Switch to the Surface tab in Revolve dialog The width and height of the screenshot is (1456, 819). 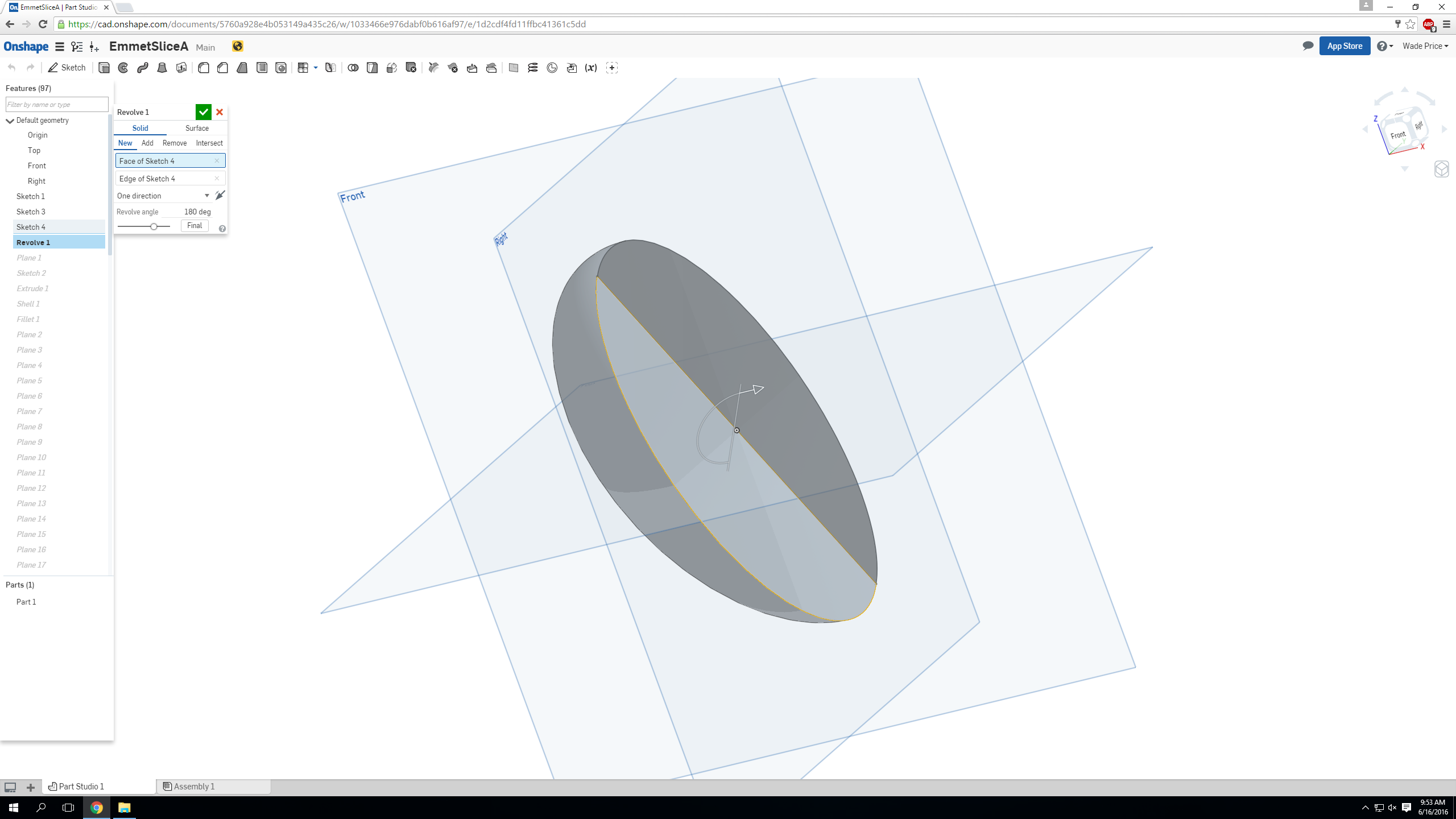[x=197, y=128]
